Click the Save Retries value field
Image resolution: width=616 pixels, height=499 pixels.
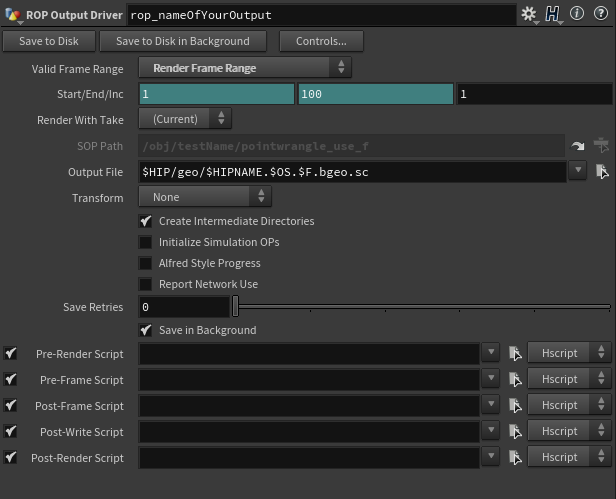pos(184,307)
